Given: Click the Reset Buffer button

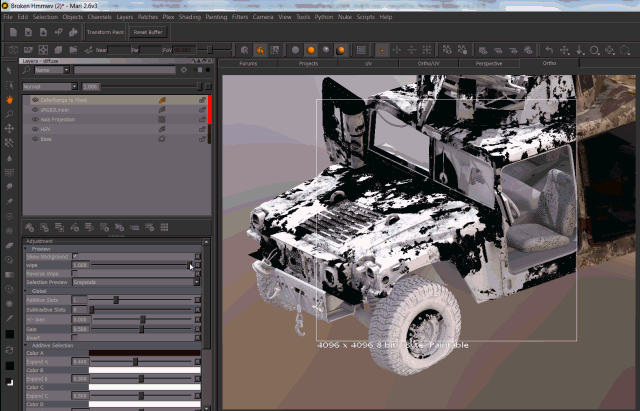Looking at the screenshot, I should tap(147, 32).
